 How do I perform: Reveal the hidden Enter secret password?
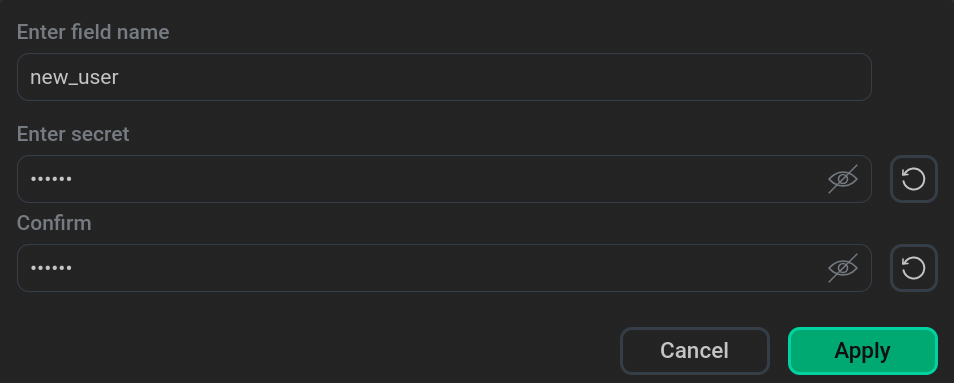pos(843,179)
